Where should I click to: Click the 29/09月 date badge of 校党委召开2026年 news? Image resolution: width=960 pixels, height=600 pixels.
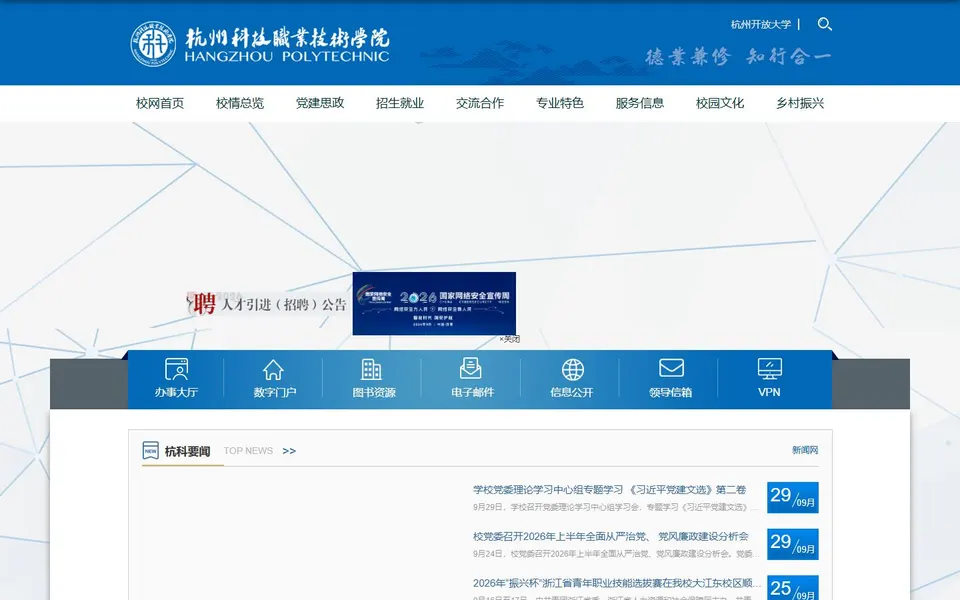(793, 544)
